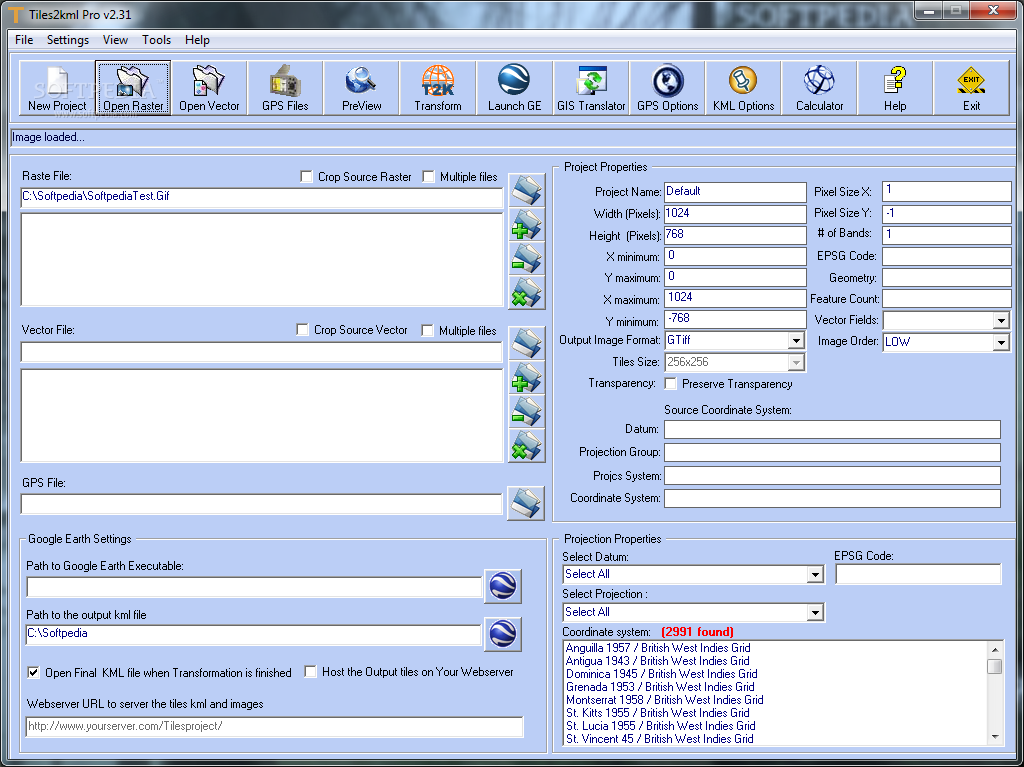Enable Crop Source Vector checkbox
The image size is (1024, 767).
click(x=302, y=330)
